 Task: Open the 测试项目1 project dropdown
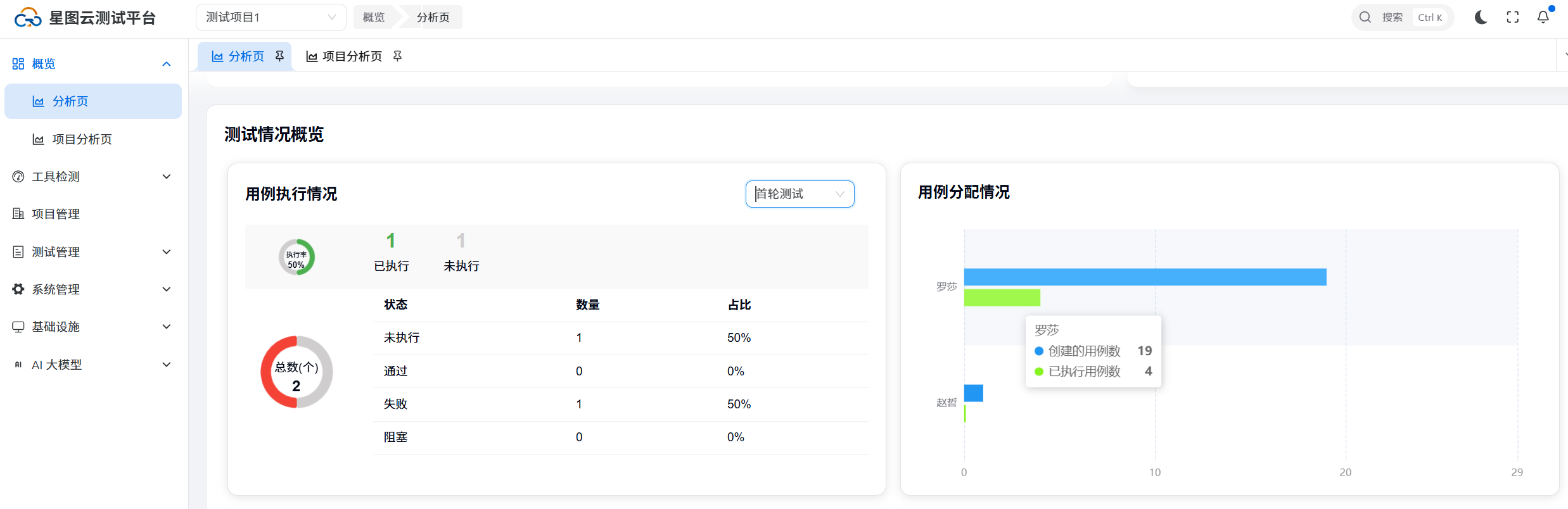(271, 18)
